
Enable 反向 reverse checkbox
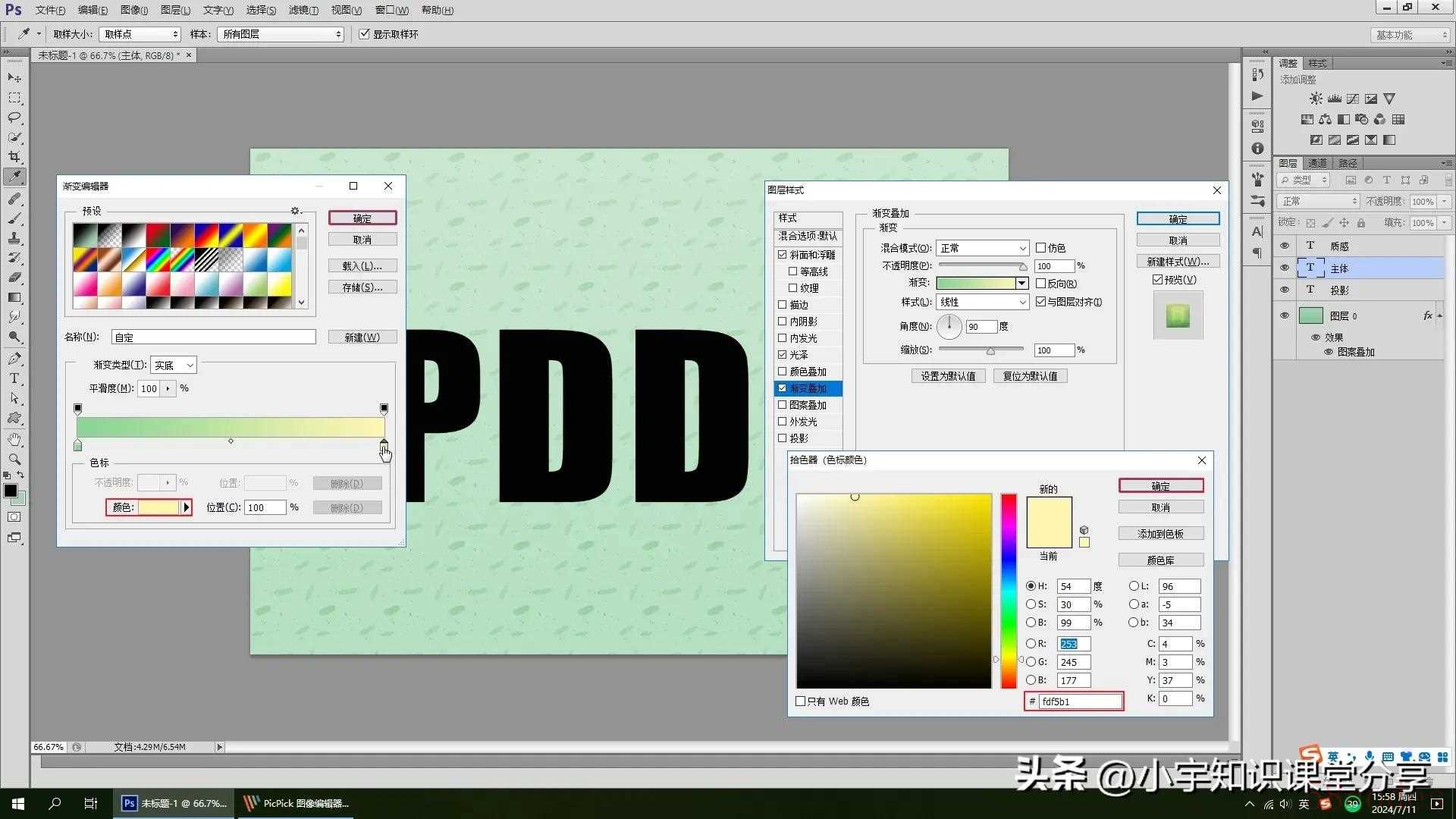[x=1040, y=284]
